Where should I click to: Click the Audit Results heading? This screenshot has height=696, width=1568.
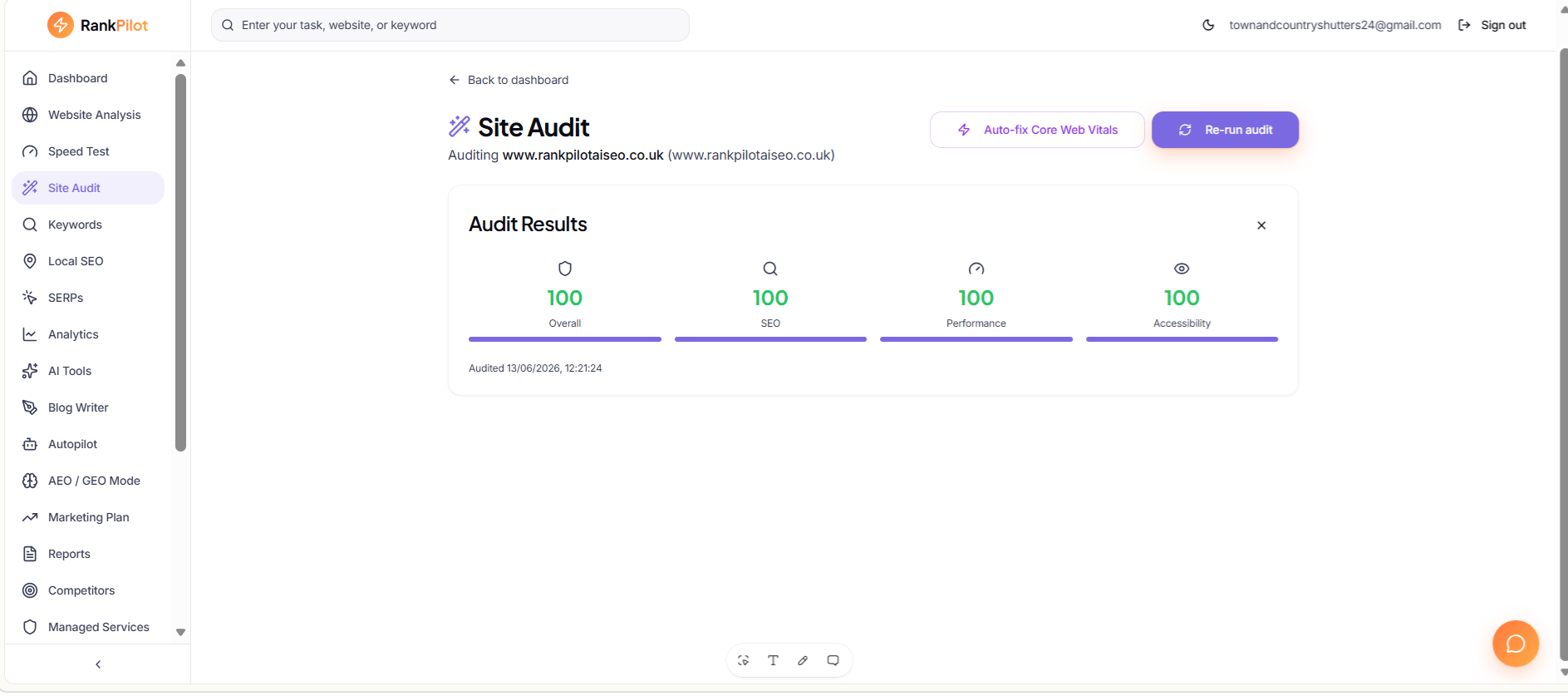click(x=528, y=225)
